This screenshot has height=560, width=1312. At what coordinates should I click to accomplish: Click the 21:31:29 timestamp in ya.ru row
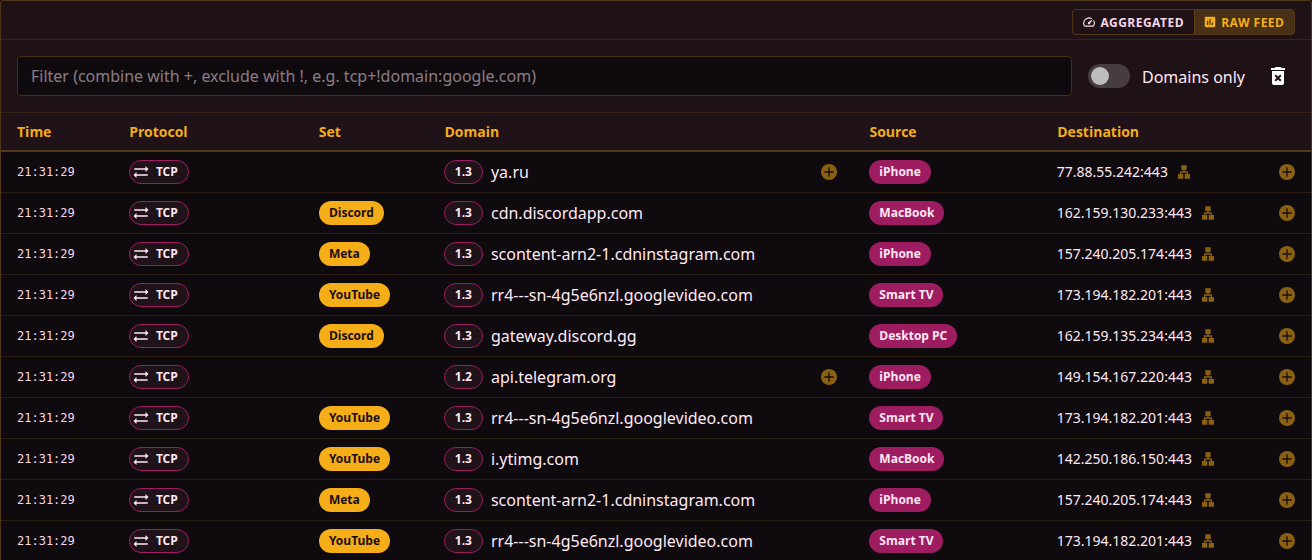point(46,172)
